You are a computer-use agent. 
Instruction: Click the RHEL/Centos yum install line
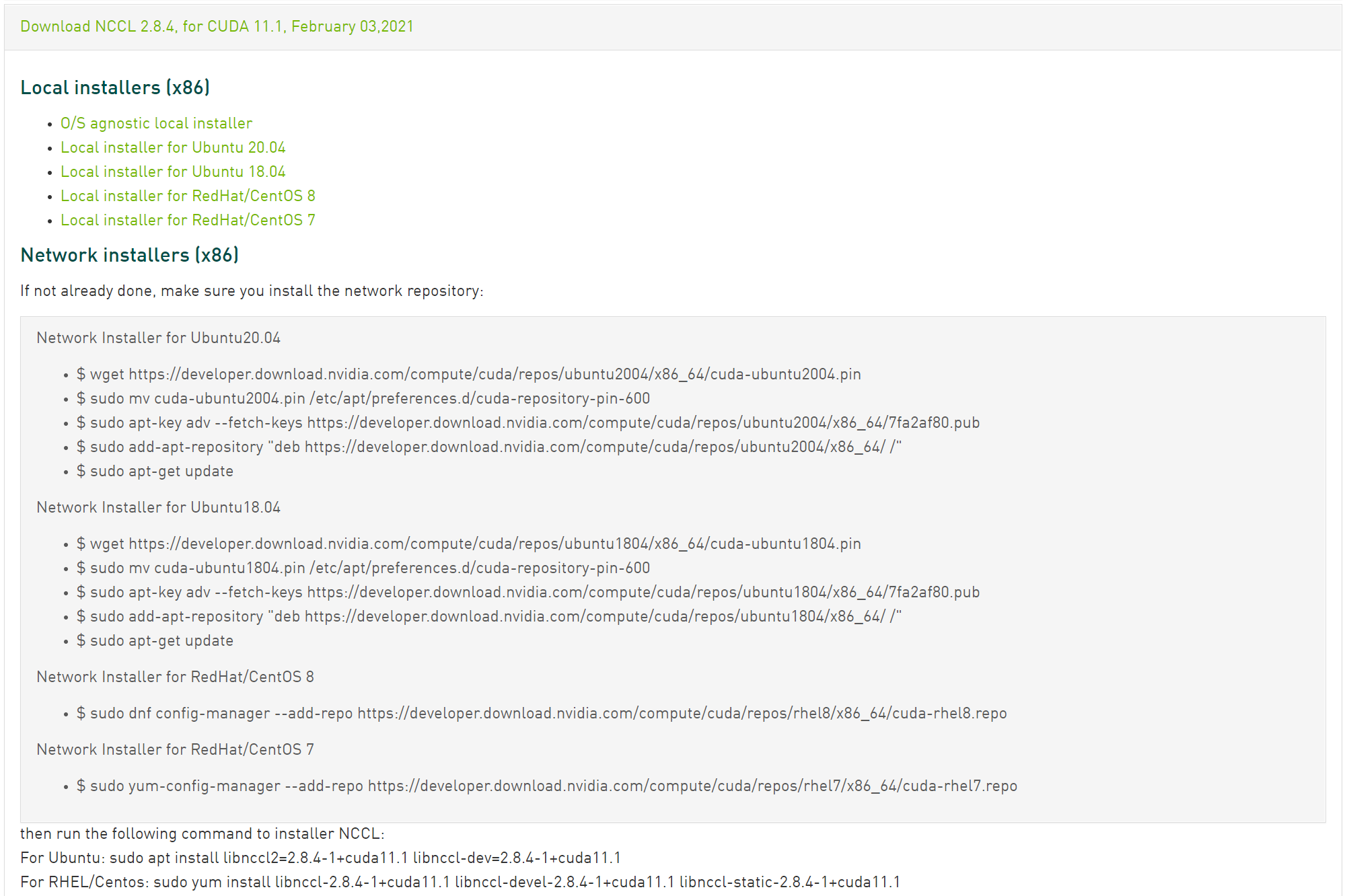point(460,882)
